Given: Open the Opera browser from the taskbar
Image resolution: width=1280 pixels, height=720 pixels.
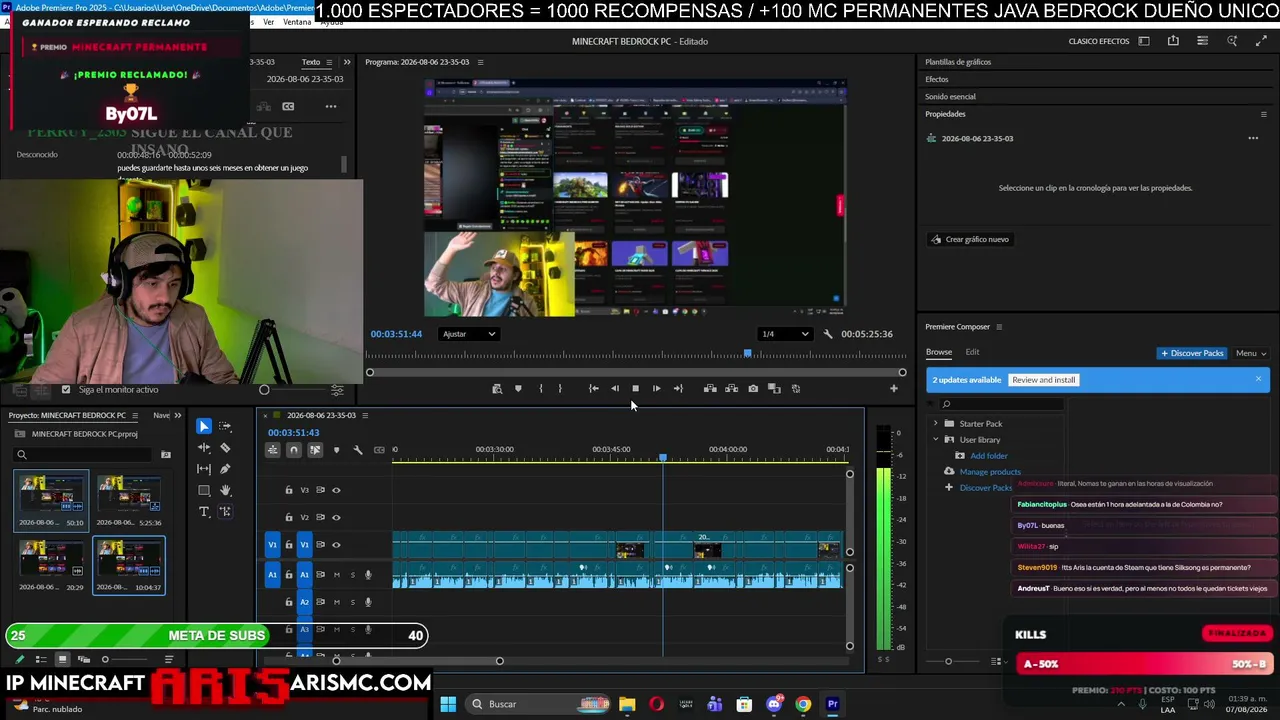Looking at the screenshot, I should coord(656,704).
